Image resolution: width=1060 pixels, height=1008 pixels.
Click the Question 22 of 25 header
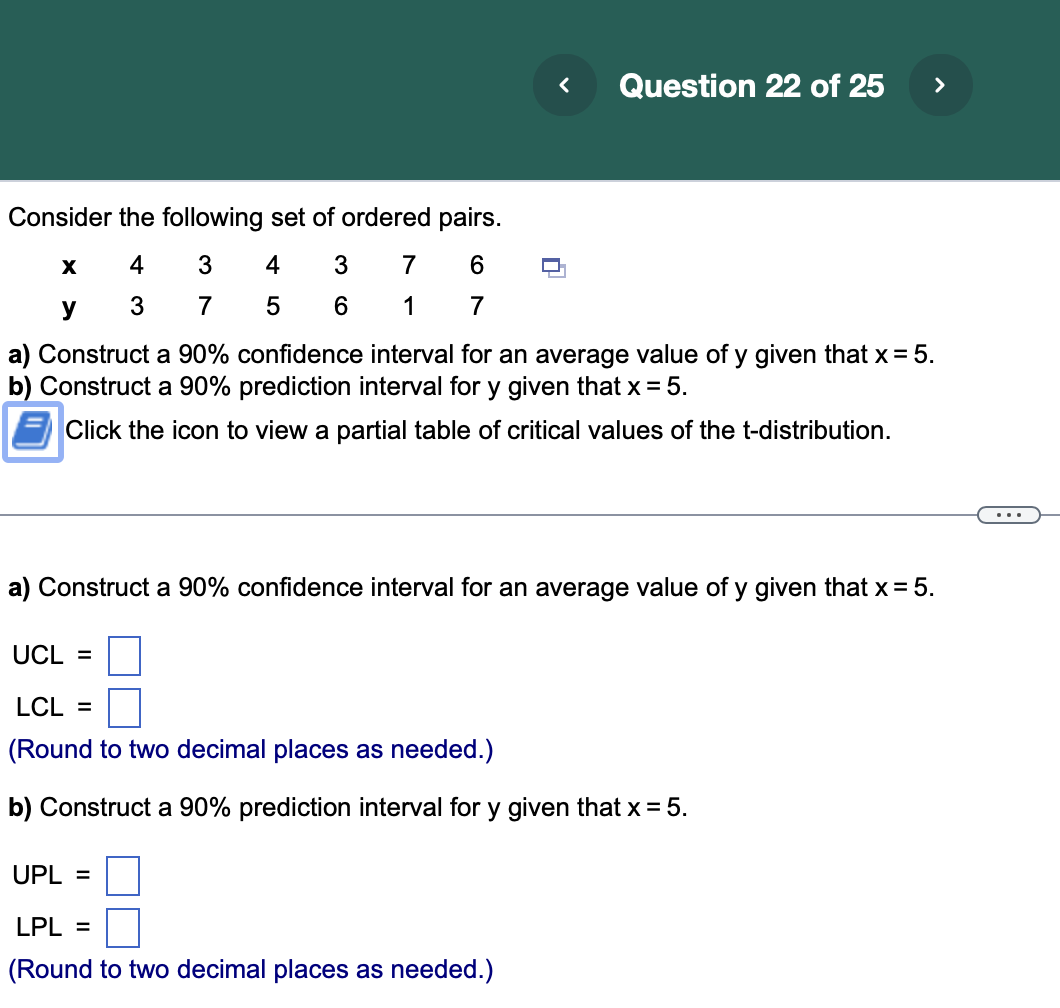751,86
